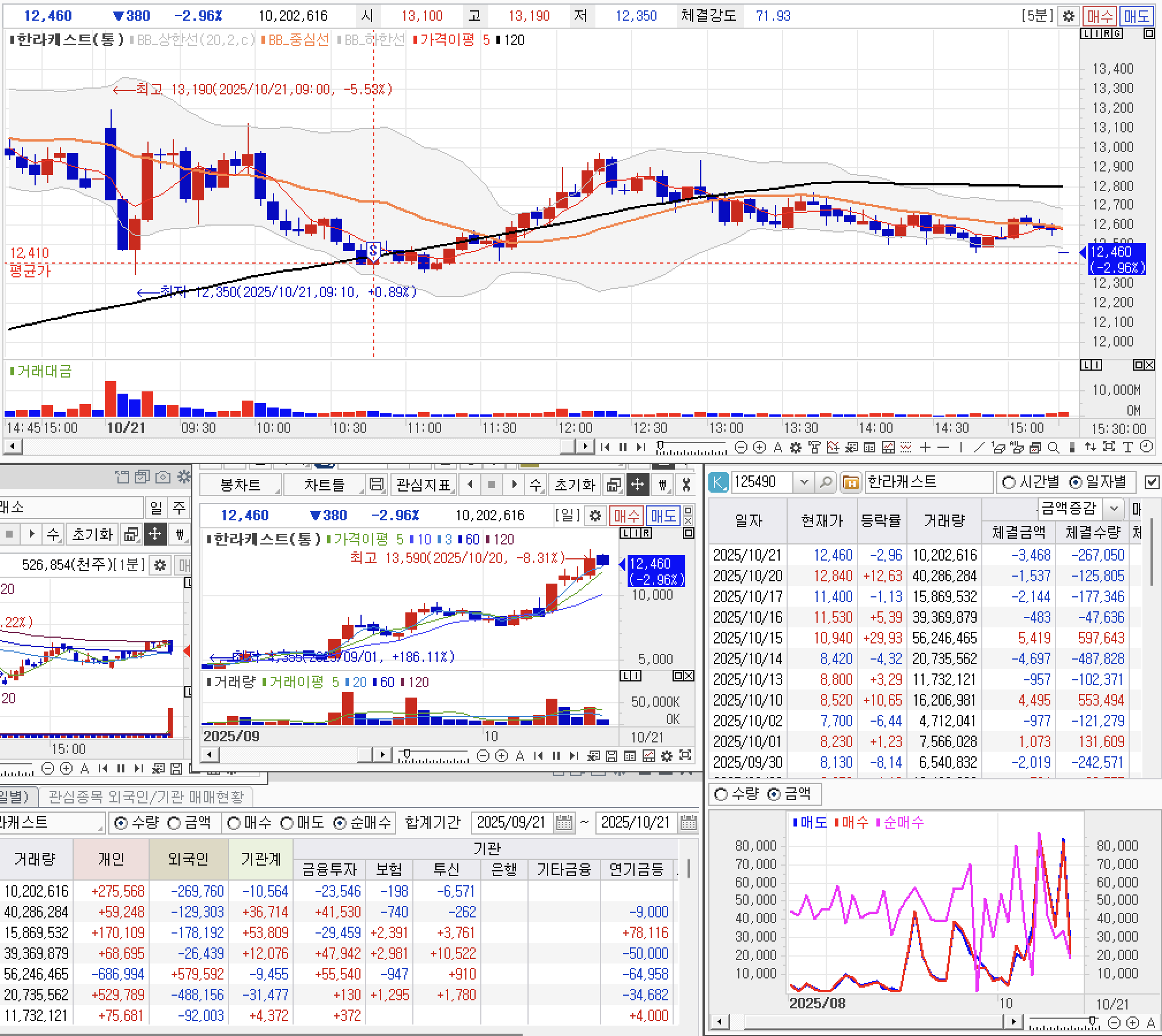Viewport: 1162px width, 1036px height.
Task: Click the red 매수 button on top chart
Action: point(1100,16)
